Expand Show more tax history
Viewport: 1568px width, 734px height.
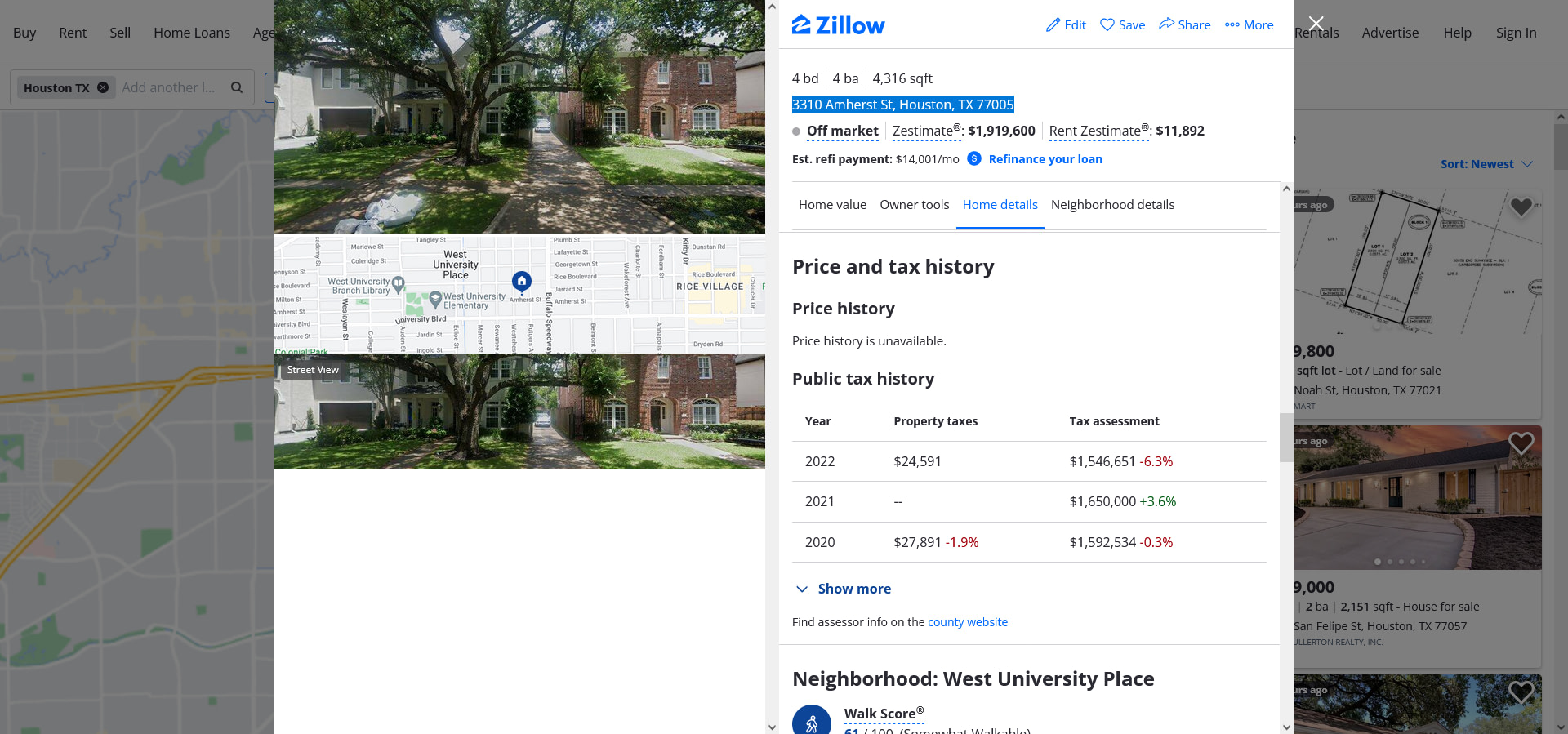pos(843,589)
